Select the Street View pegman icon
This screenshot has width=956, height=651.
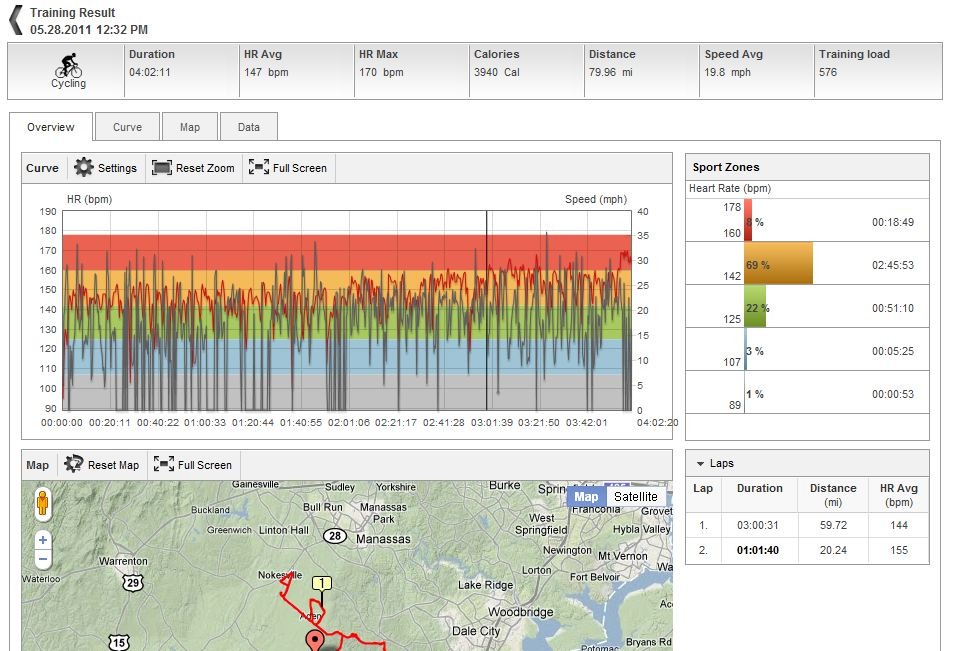pos(43,503)
